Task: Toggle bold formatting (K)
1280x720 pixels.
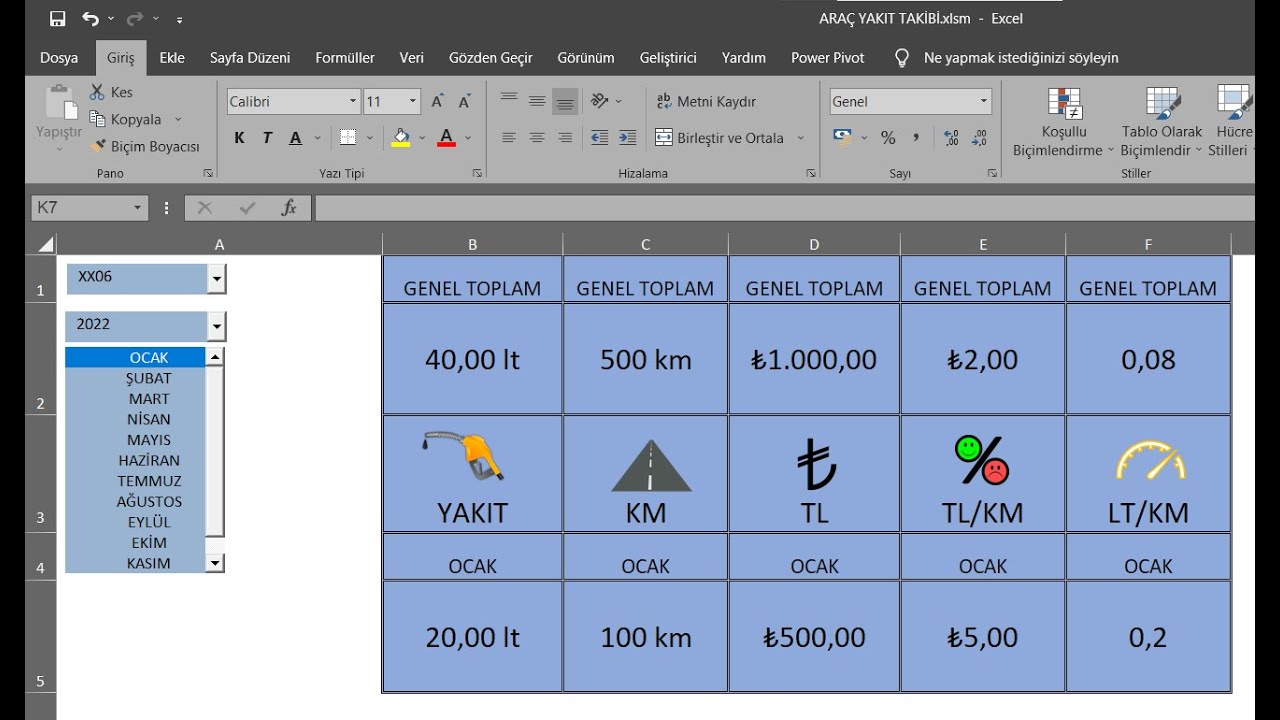Action: [x=239, y=138]
